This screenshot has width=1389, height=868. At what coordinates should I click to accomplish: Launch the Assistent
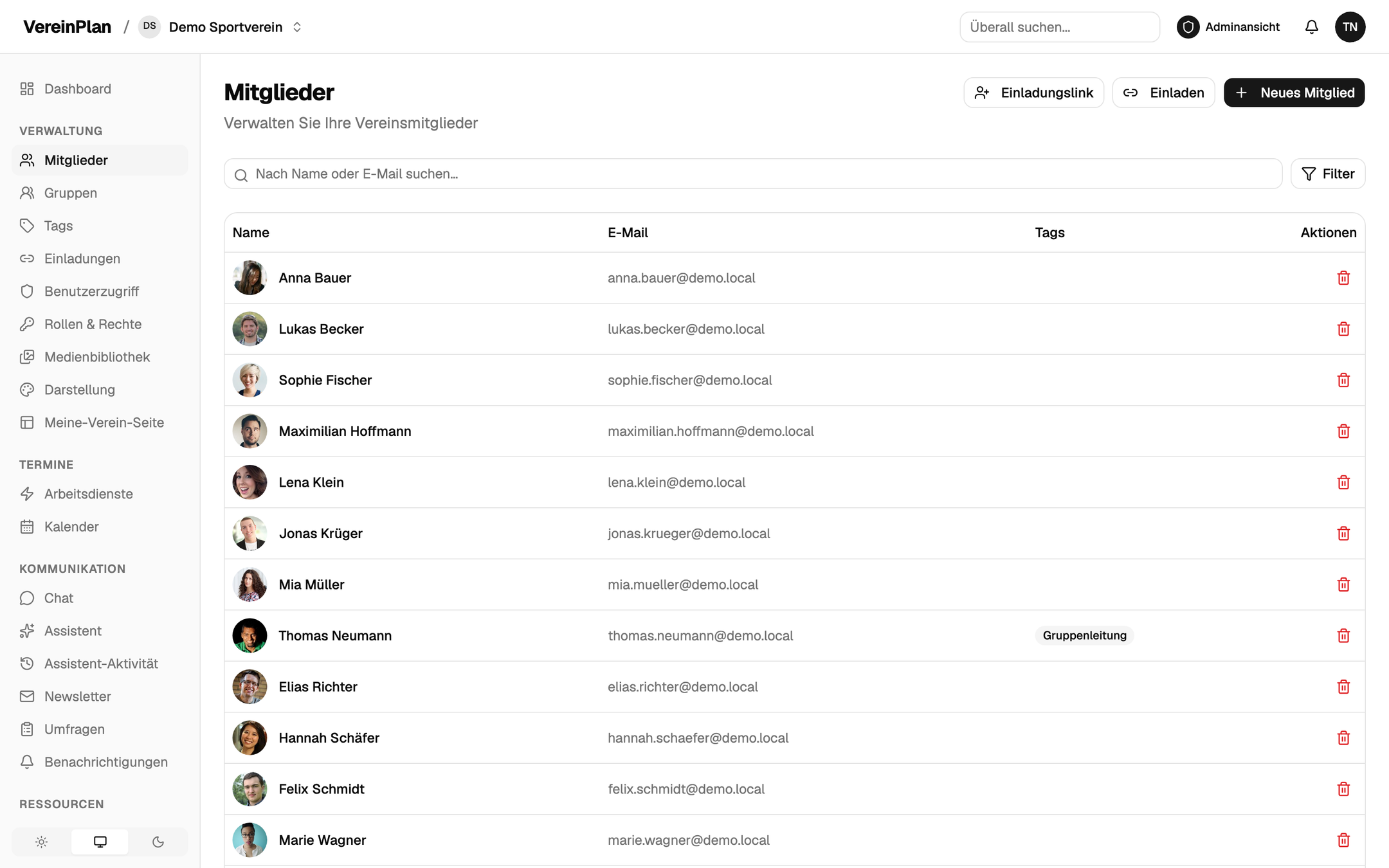click(x=100, y=631)
